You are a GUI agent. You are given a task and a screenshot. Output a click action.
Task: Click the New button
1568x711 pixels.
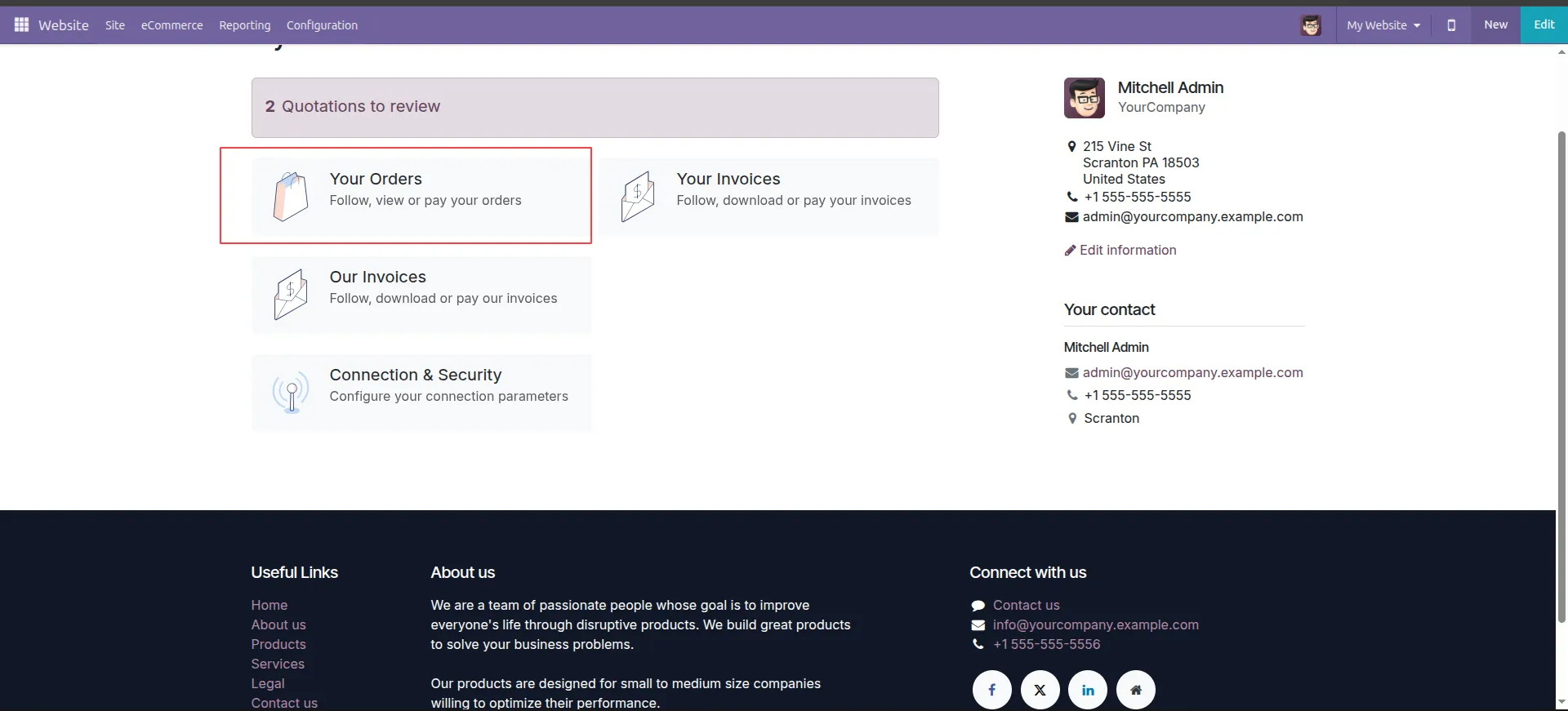coord(1495,24)
